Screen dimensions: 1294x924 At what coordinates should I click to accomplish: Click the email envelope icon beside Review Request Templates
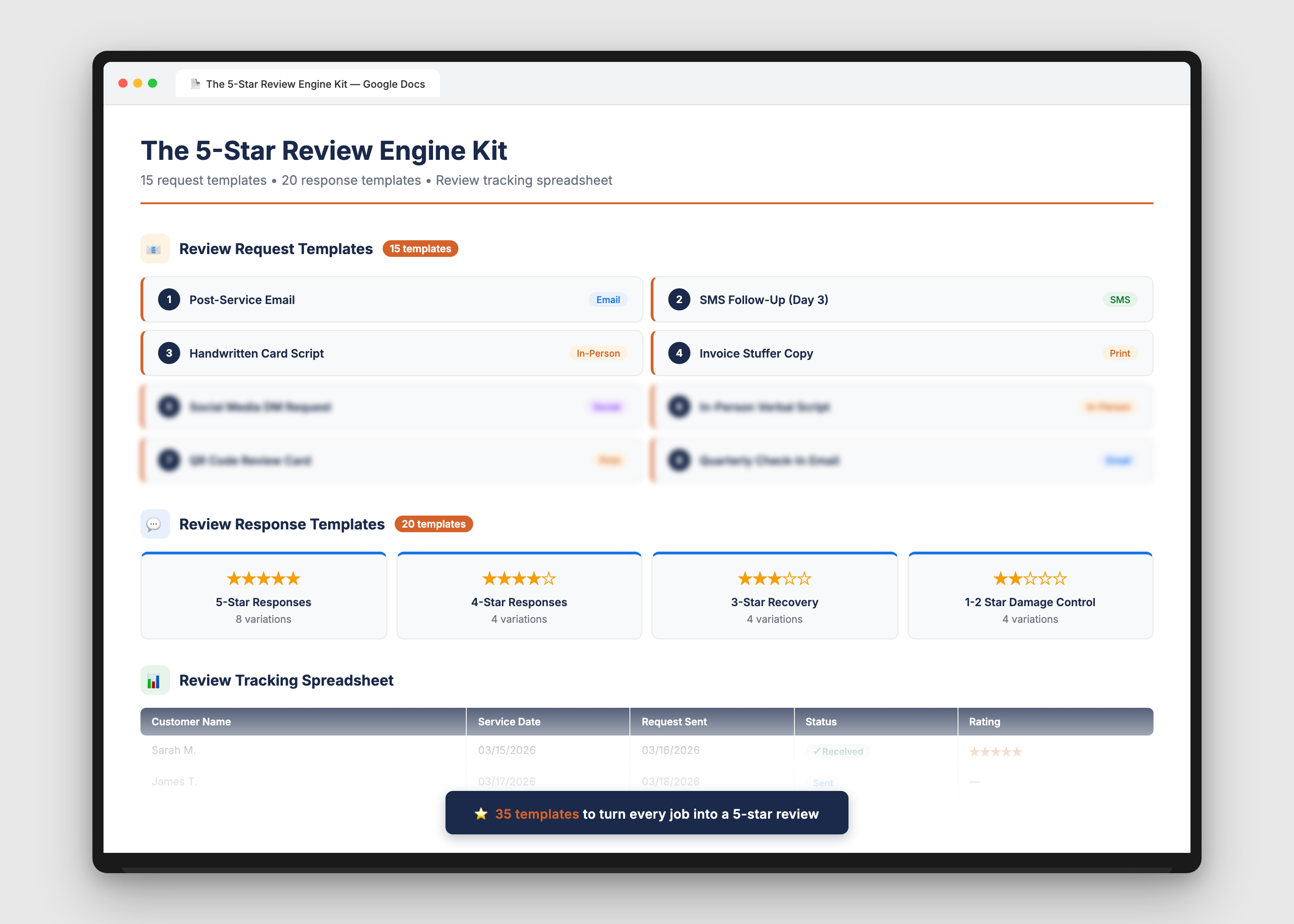pyautogui.click(x=154, y=249)
